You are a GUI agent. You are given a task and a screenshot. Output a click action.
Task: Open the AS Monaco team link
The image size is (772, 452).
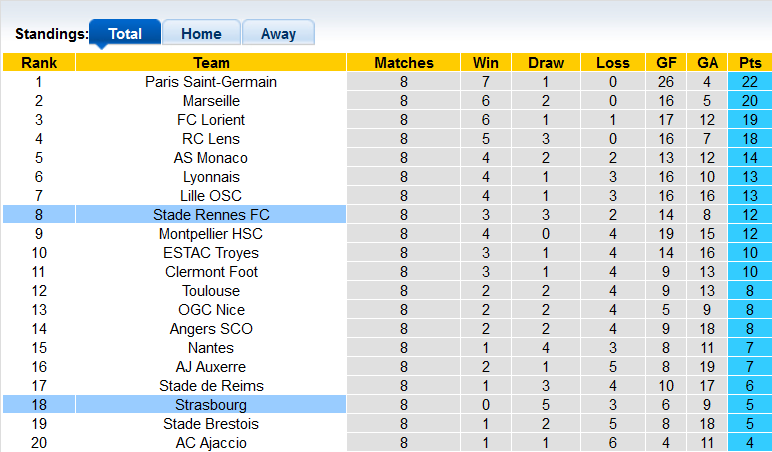211,158
